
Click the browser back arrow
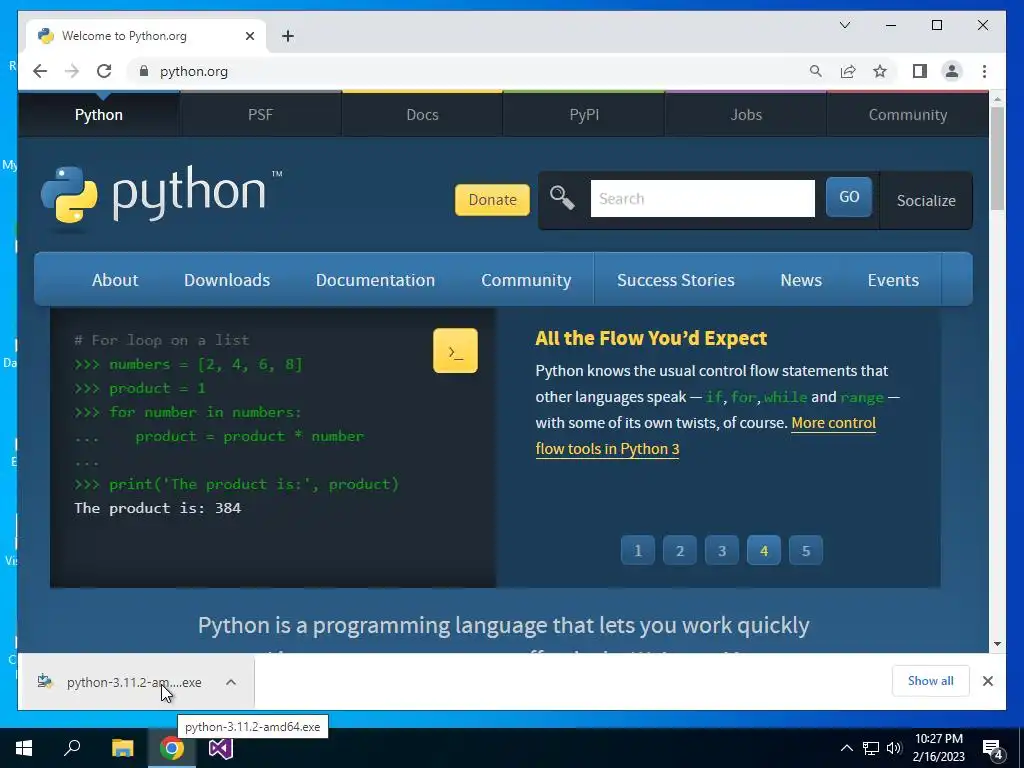[40, 71]
